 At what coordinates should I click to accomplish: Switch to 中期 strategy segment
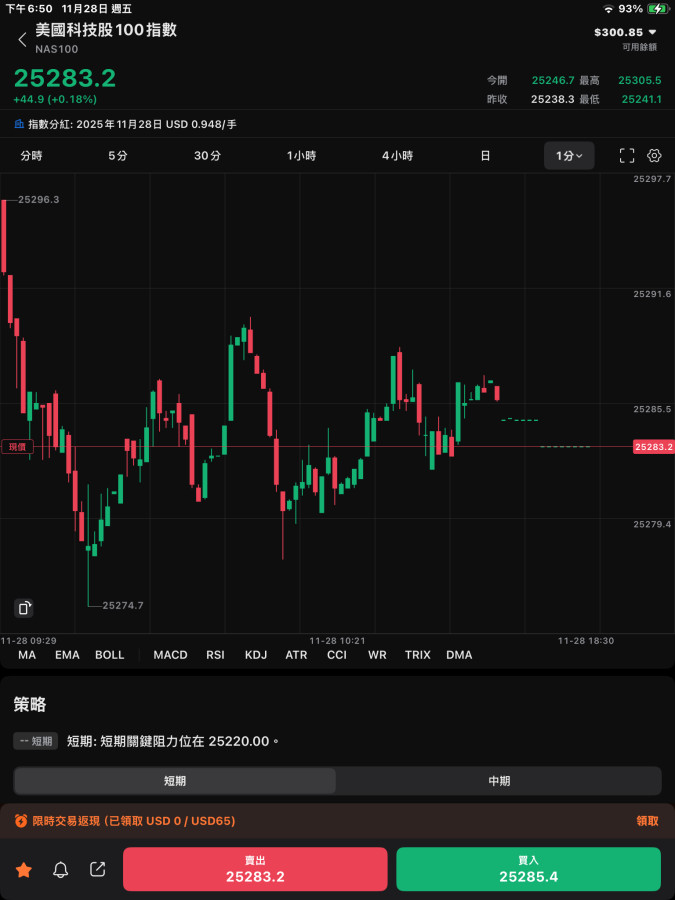coord(498,781)
